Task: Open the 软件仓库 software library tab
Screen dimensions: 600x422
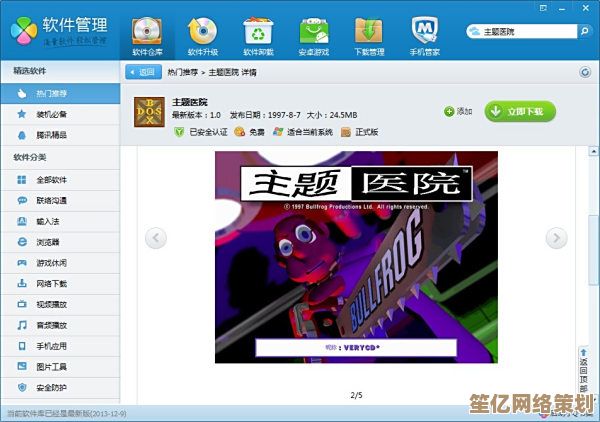Action: [x=147, y=37]
